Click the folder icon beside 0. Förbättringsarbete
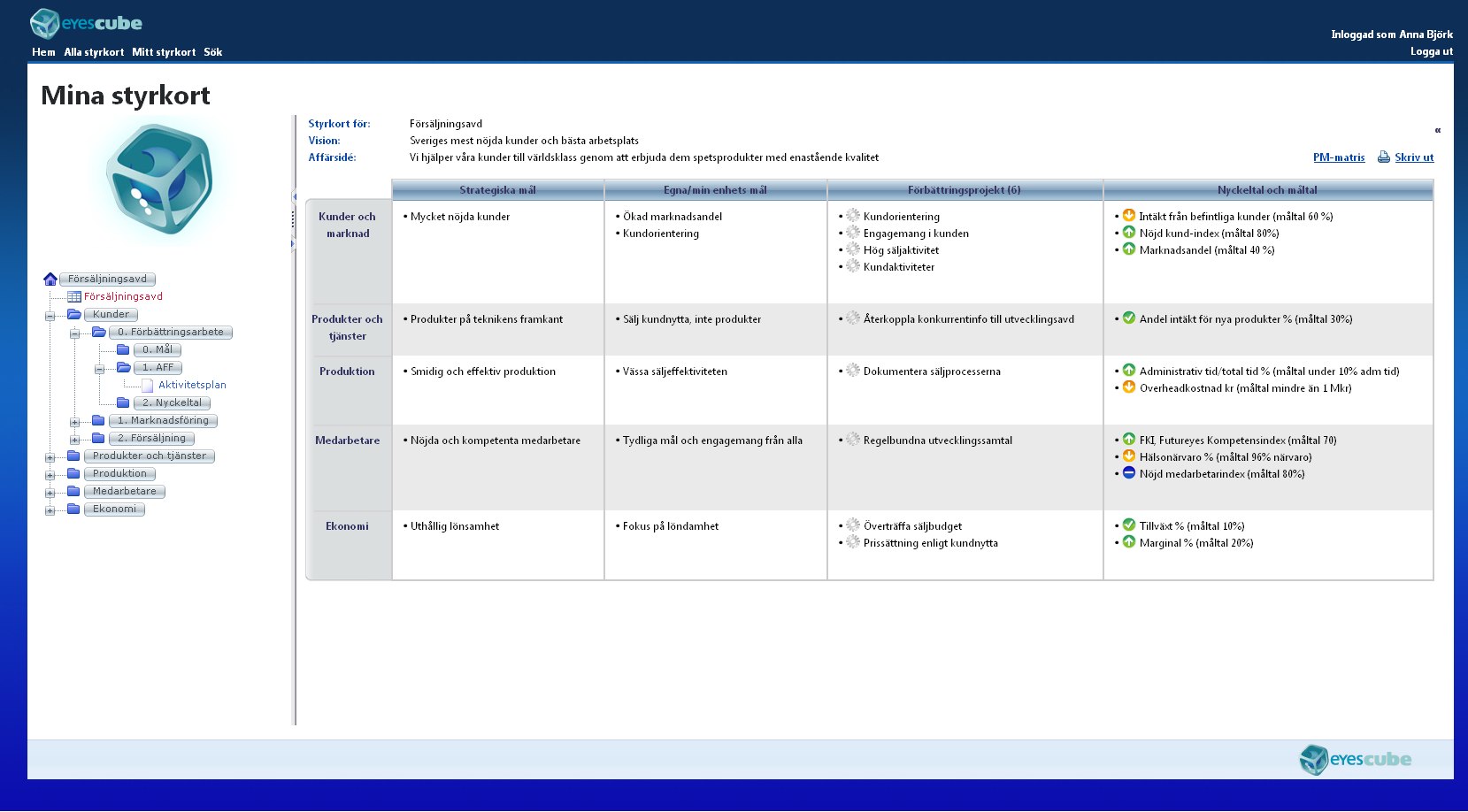This screenshot has height=812, width=1468. [x=99, y=333]
